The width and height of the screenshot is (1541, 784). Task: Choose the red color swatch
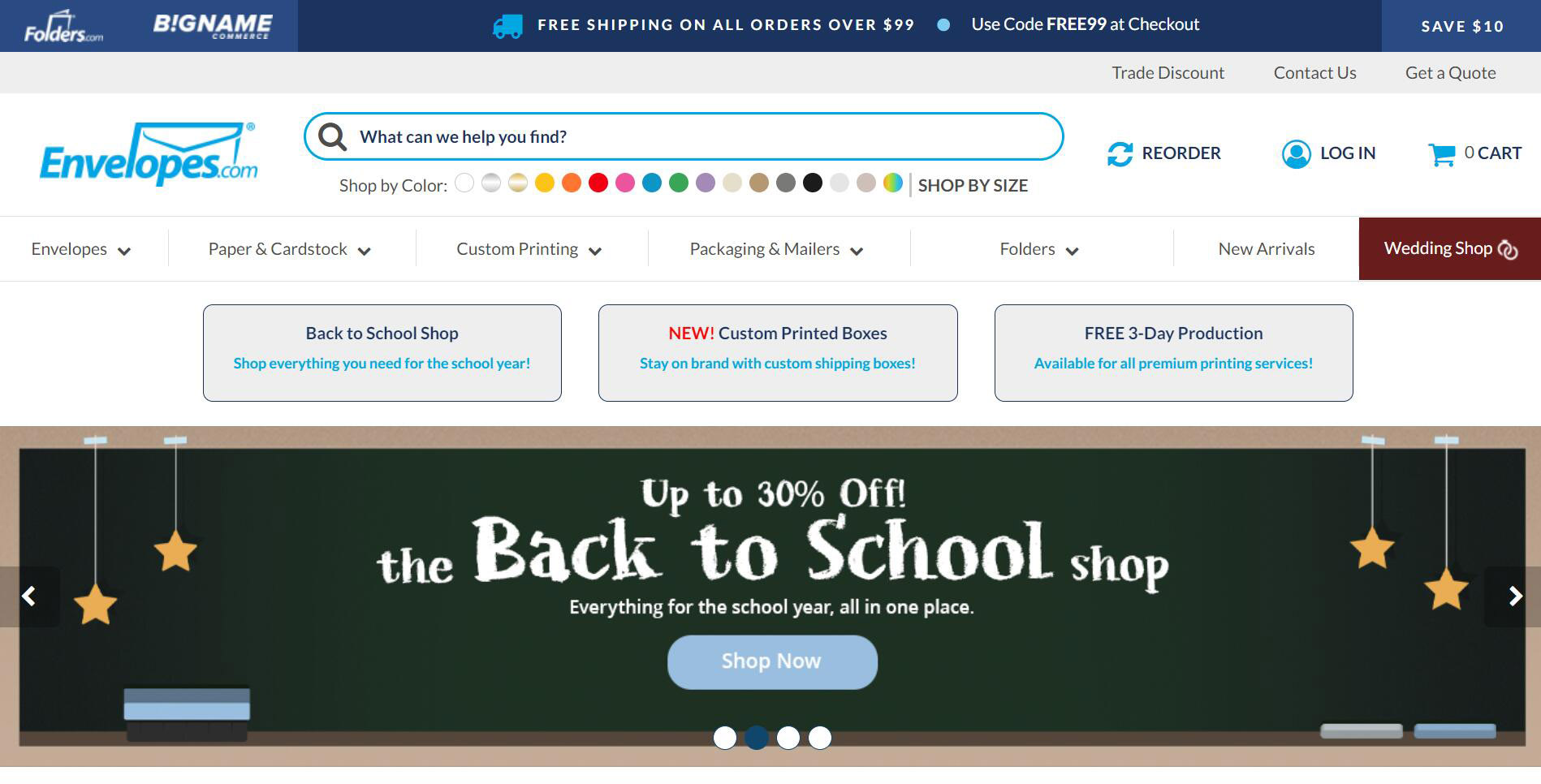pos(598,183)
